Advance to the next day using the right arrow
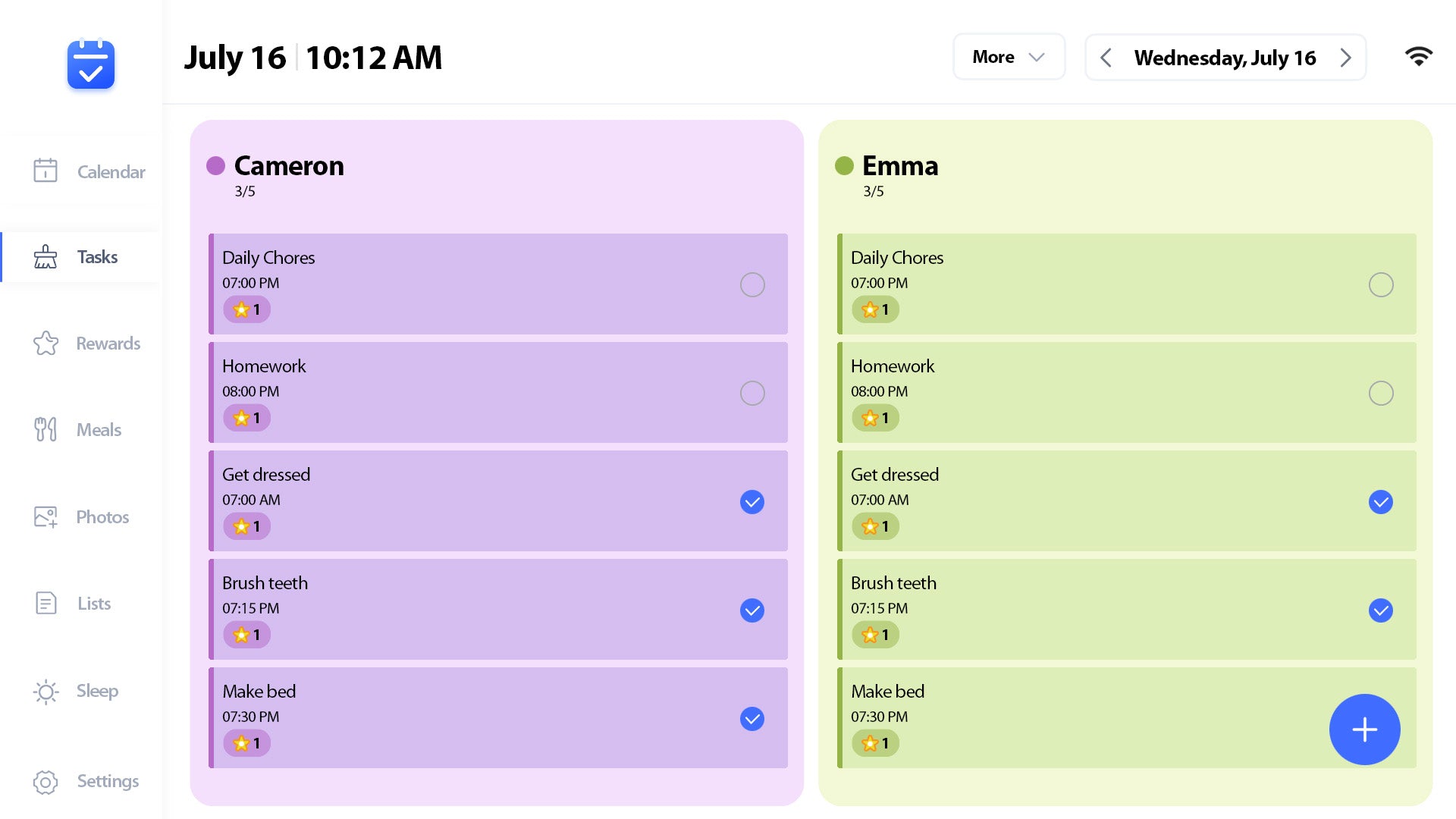 [1346, 57]
